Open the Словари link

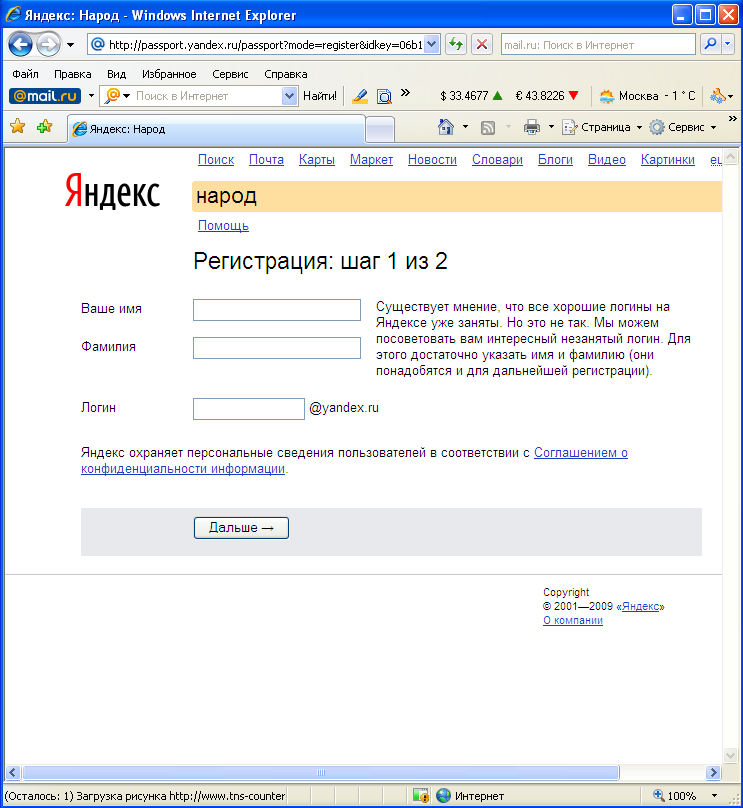tap(497, 160)
